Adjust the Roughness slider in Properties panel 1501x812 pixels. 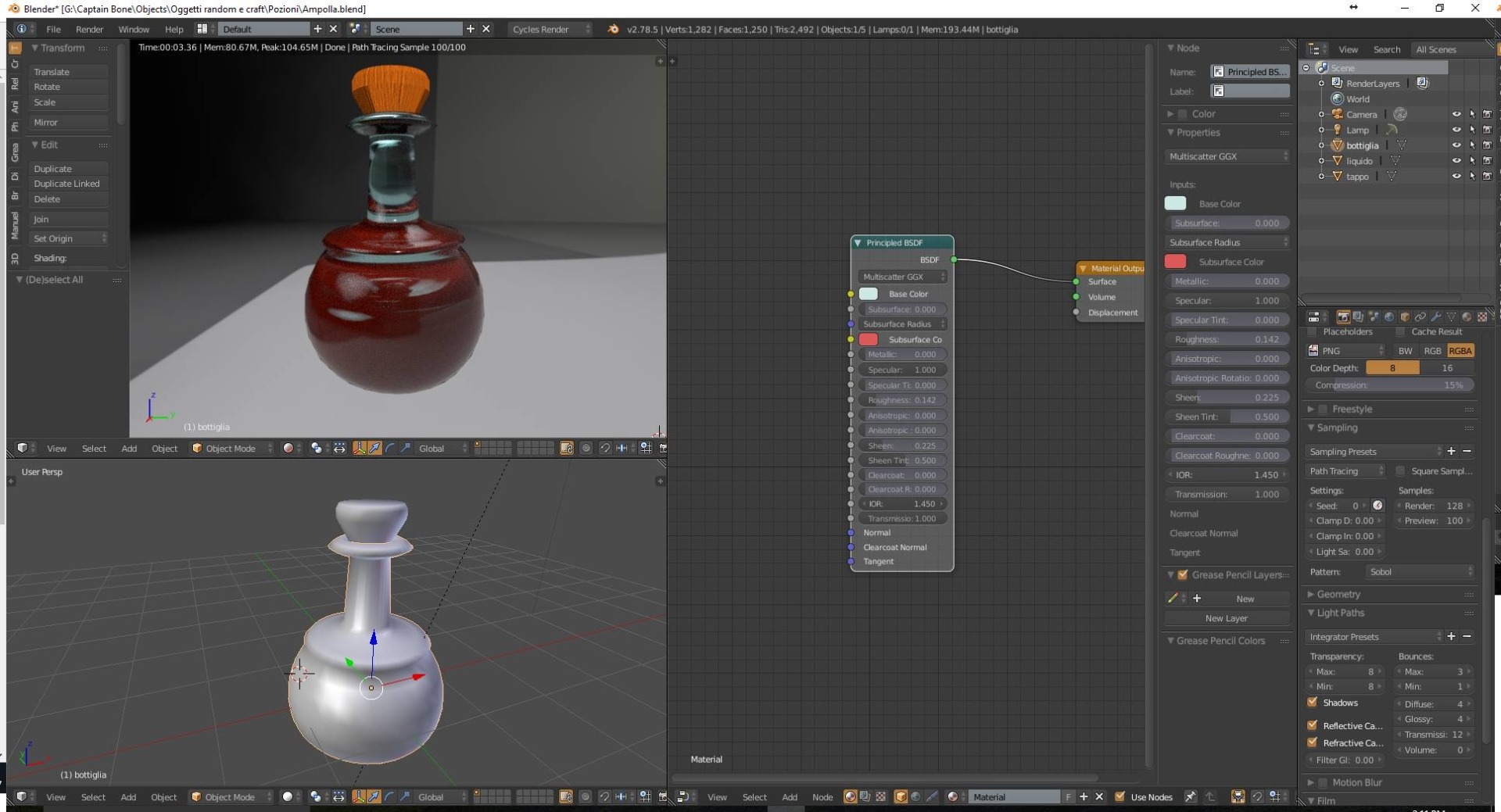pos(1227,339)
